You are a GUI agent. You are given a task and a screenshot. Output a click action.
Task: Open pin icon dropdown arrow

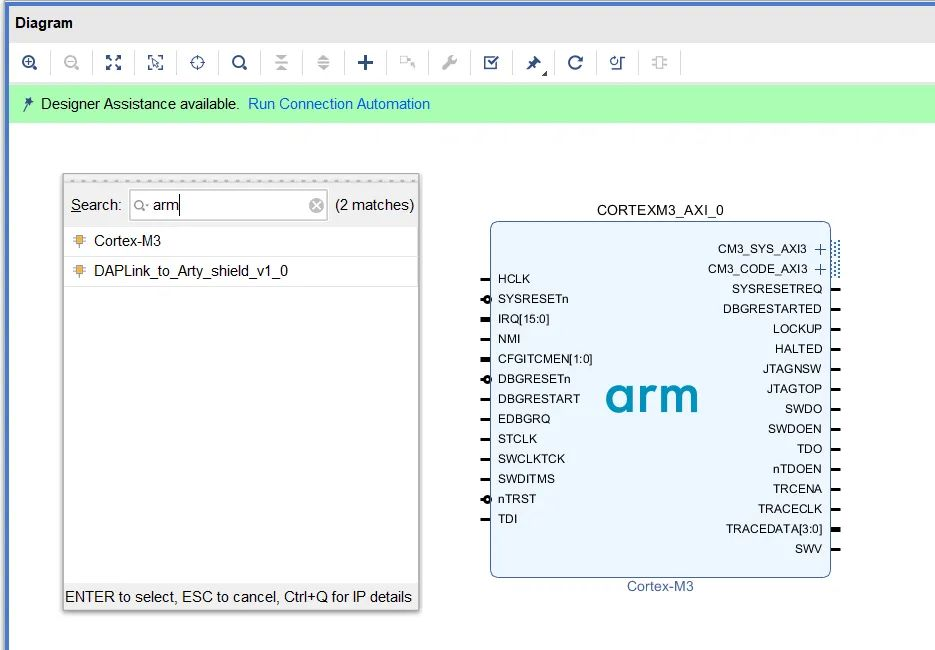[544, 73]
